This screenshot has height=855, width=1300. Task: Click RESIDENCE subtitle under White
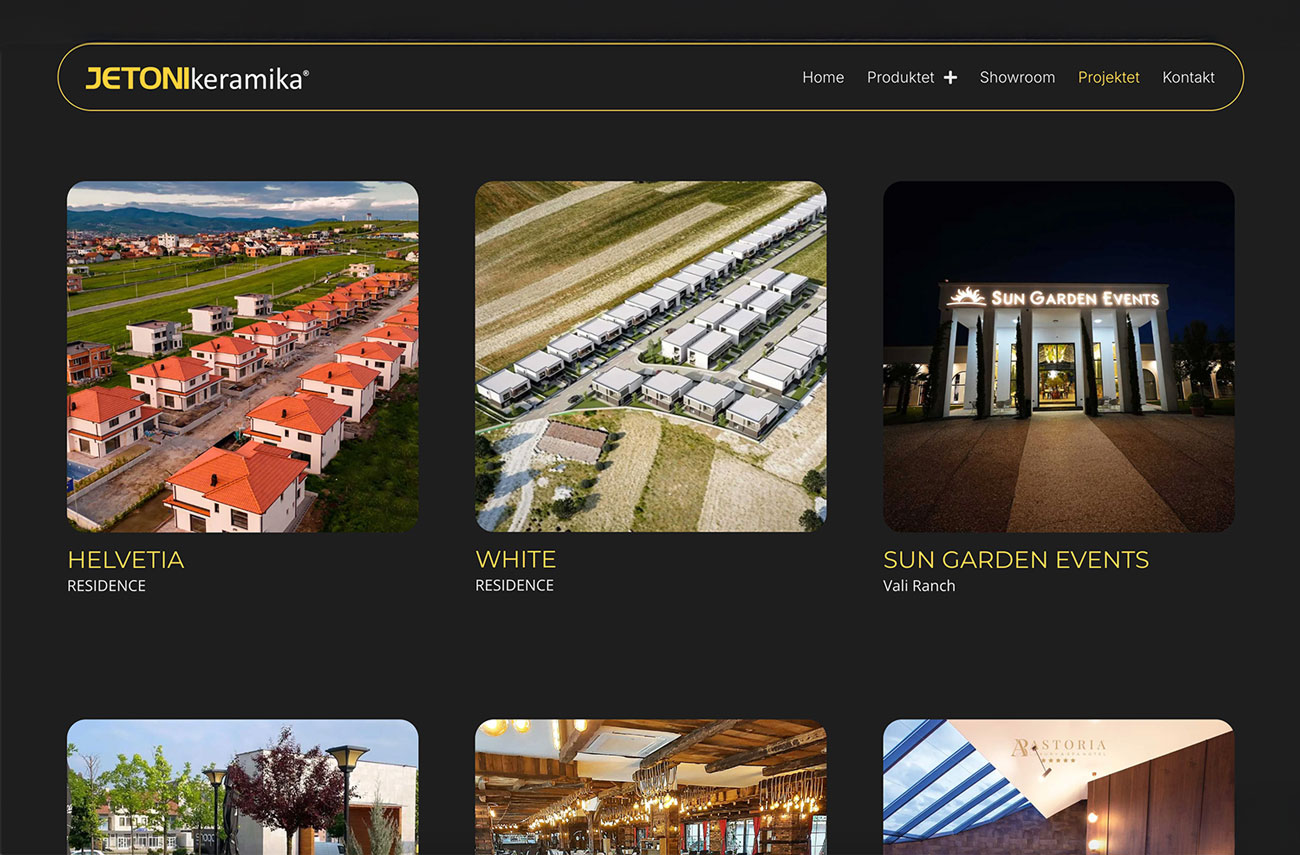pos(514,586)
